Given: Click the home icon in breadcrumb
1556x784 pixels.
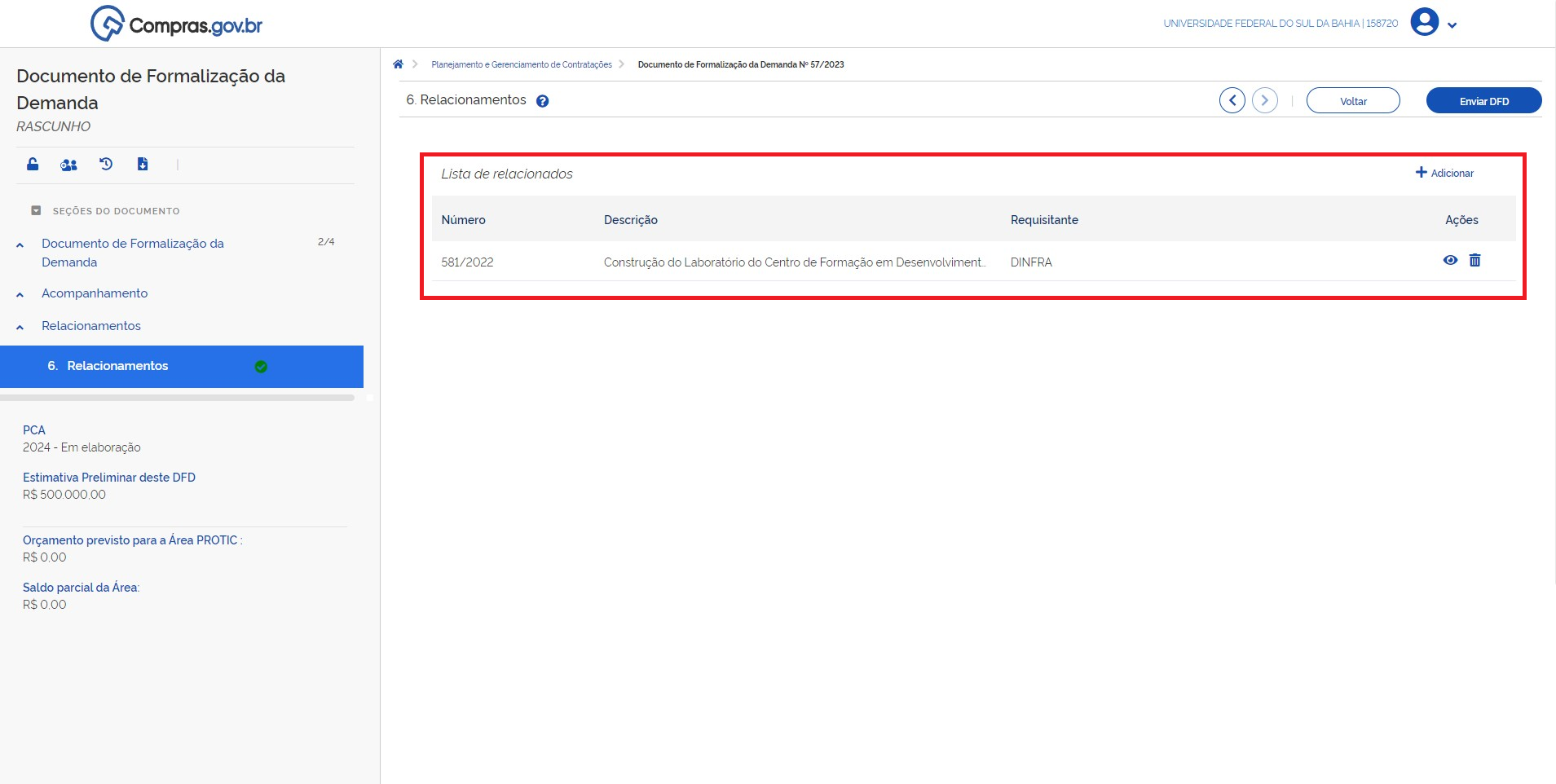Looking at the screenshot, I should click(398, 64).
